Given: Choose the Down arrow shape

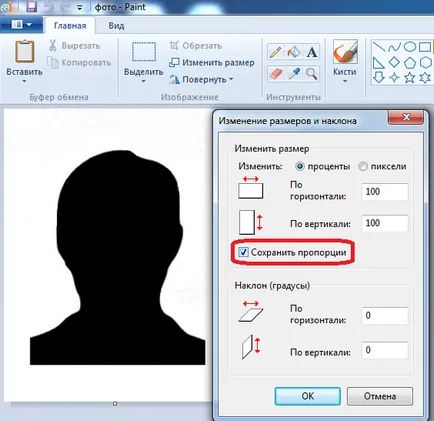Looking at the screenshot, I should [x=379, y=77].
